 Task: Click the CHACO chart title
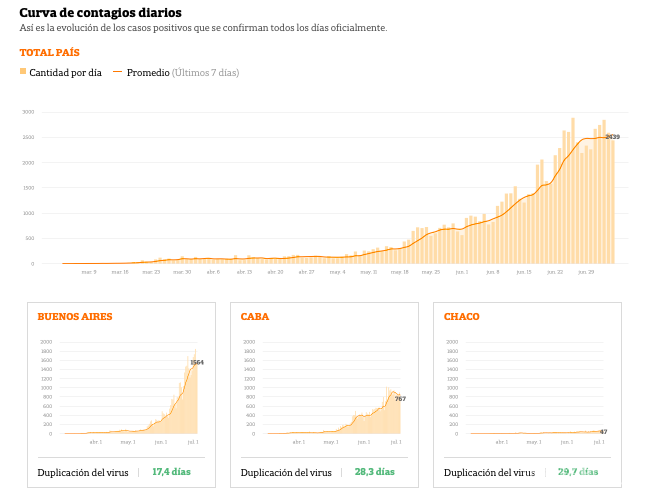462,317
